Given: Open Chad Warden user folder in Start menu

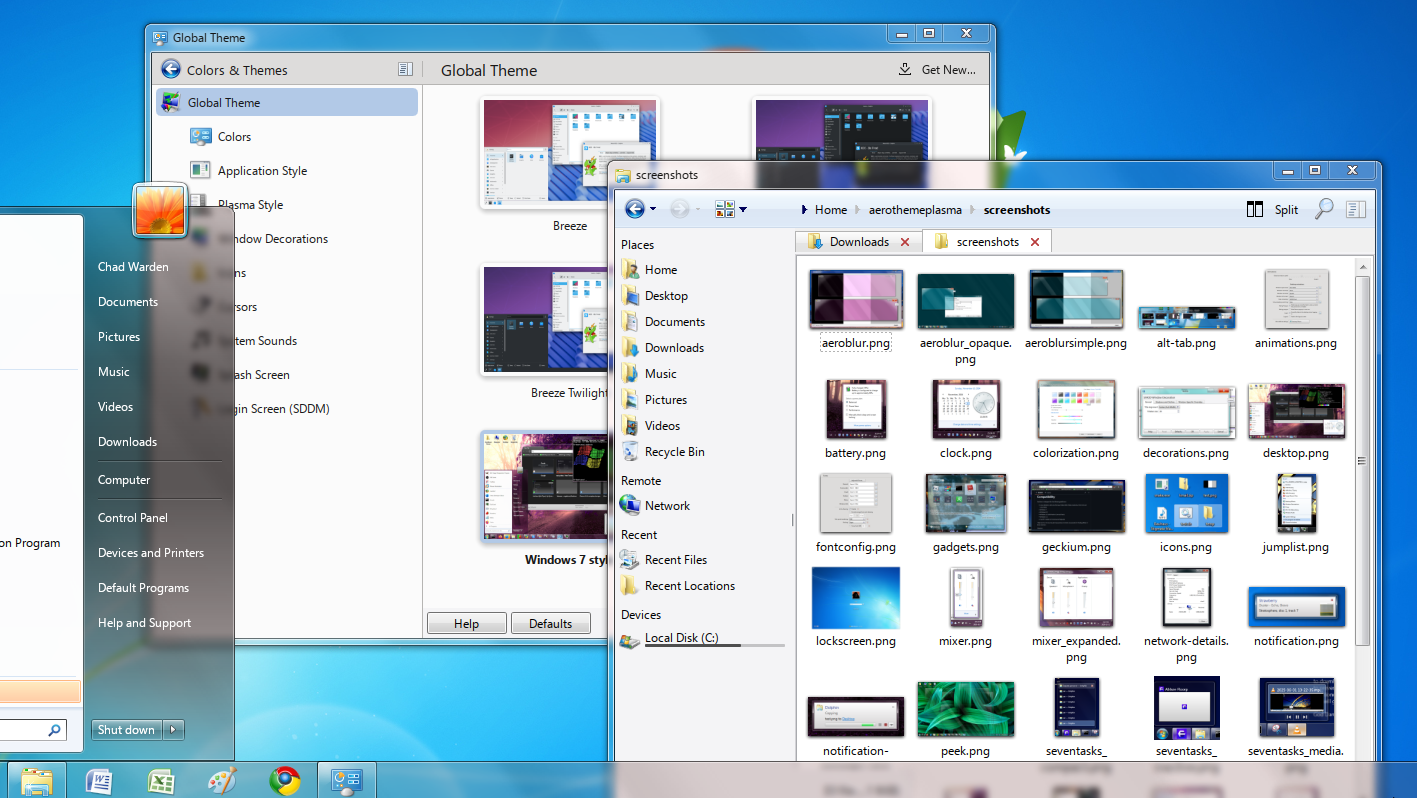Looking at the screenshot, I should coord(133,267).
